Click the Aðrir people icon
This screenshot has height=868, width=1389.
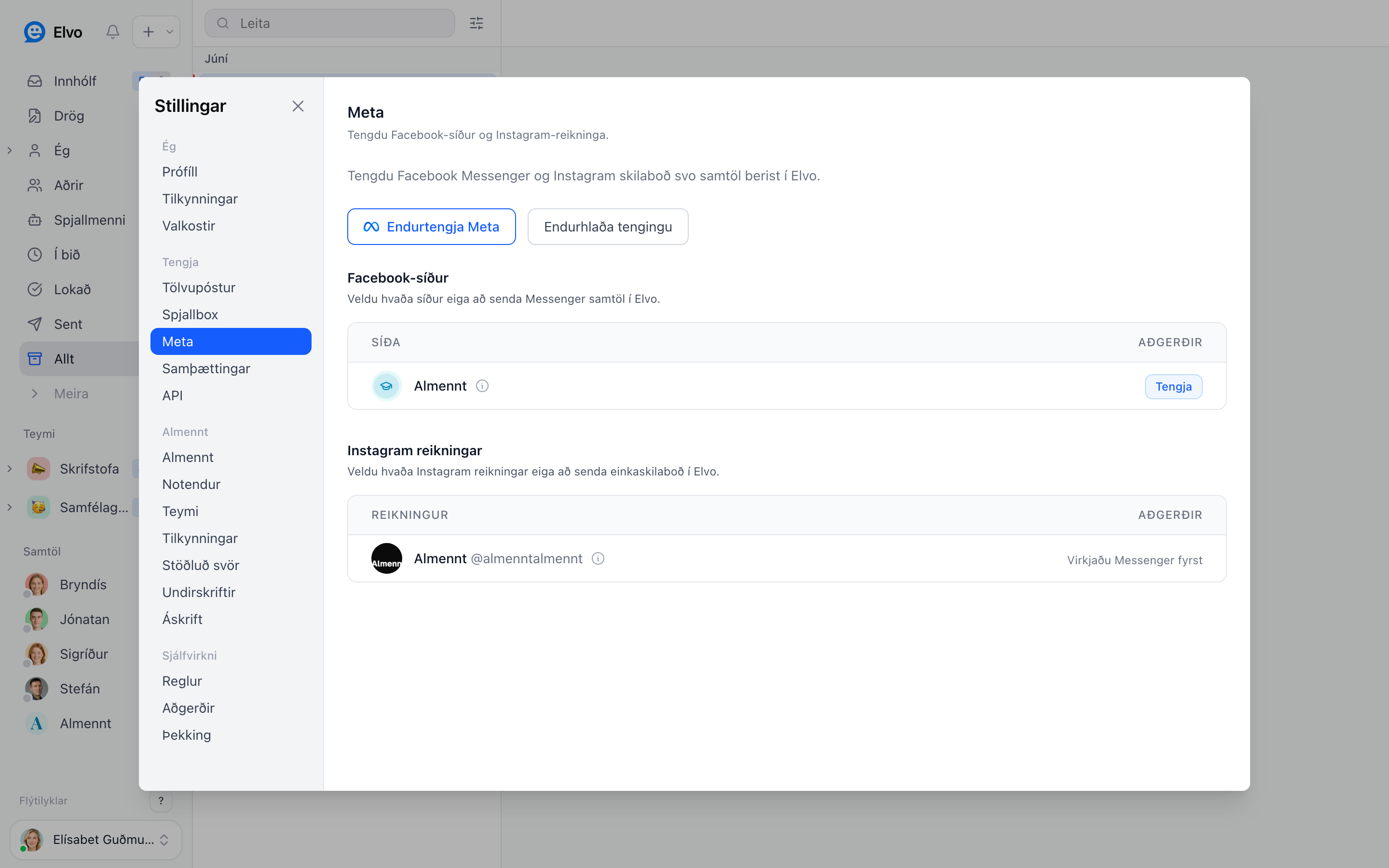tap(35, 185)
